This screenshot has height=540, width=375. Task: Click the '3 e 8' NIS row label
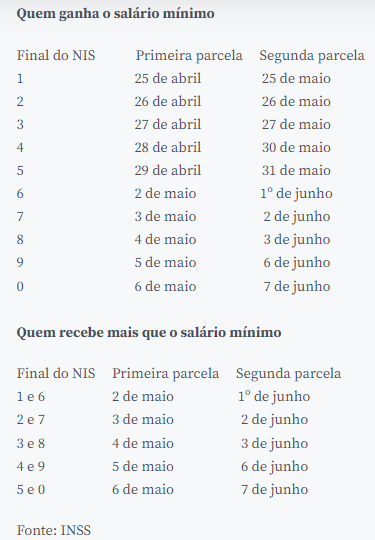(31, 444)
